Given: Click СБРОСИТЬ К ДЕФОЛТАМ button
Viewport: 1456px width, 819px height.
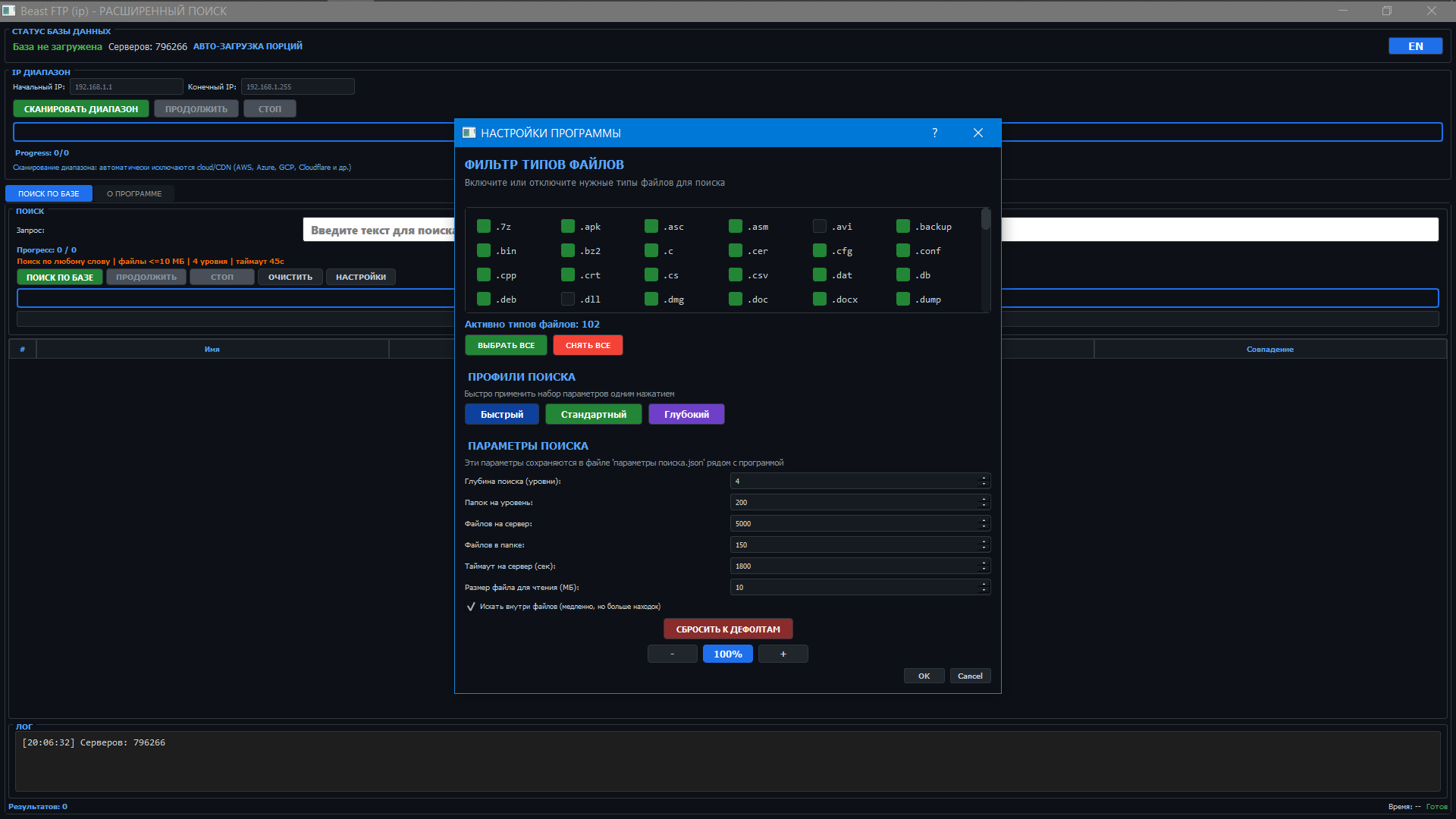Looking at the screenshot, I should click(x=728, y=629).
